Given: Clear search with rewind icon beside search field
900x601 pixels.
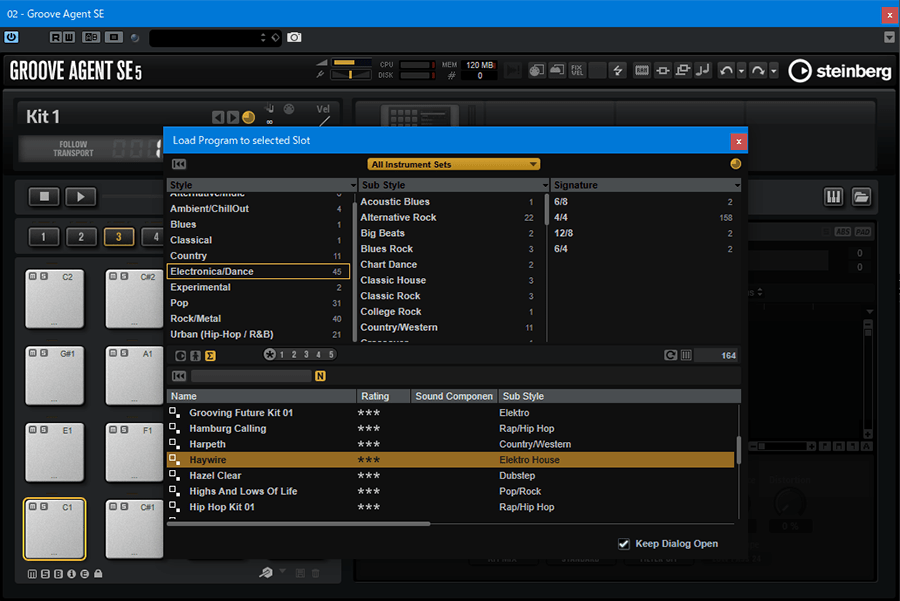Looking at the screenshot, I should [179, 376].
